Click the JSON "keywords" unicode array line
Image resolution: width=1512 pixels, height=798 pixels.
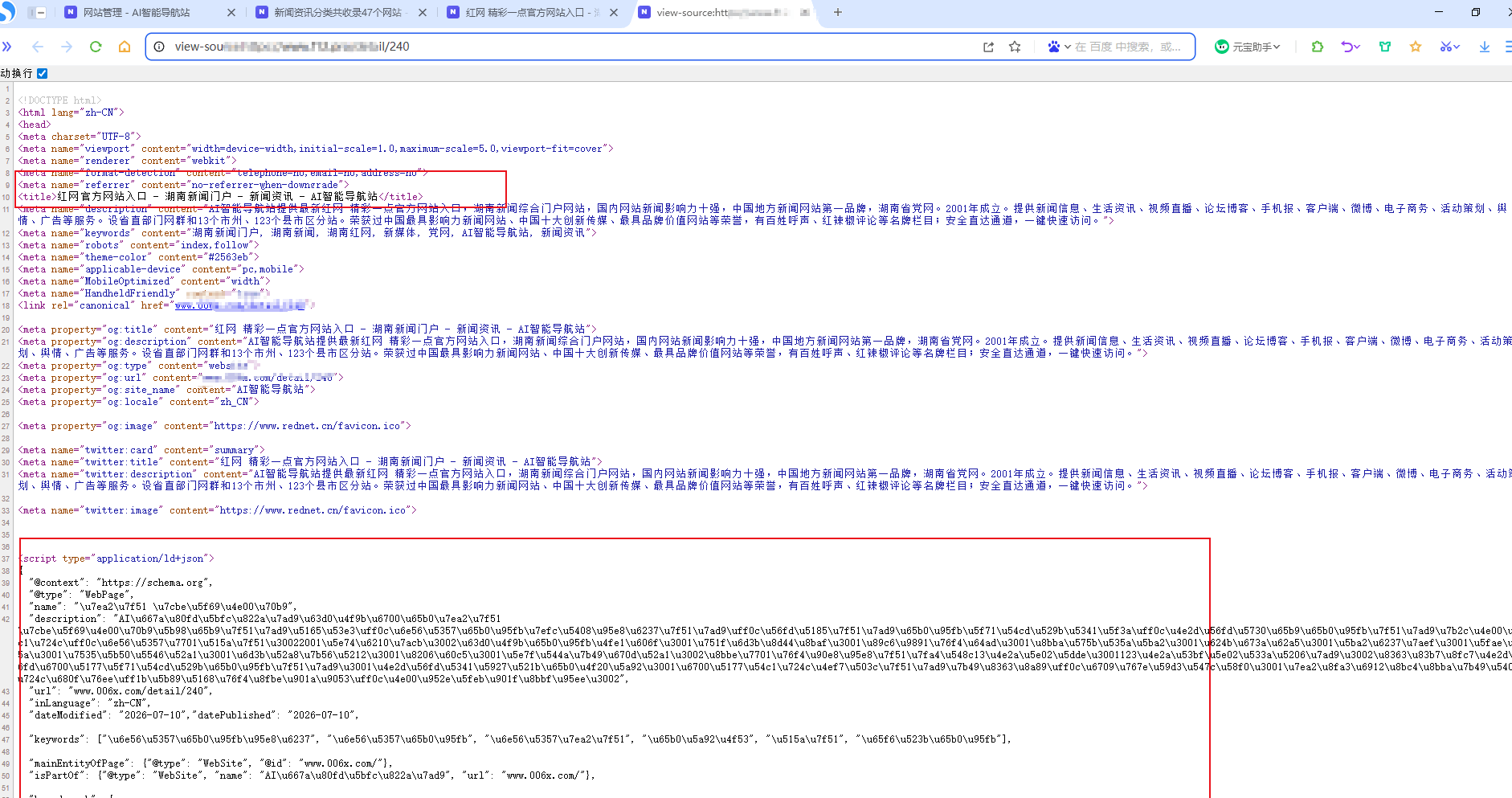pos(521,739)
